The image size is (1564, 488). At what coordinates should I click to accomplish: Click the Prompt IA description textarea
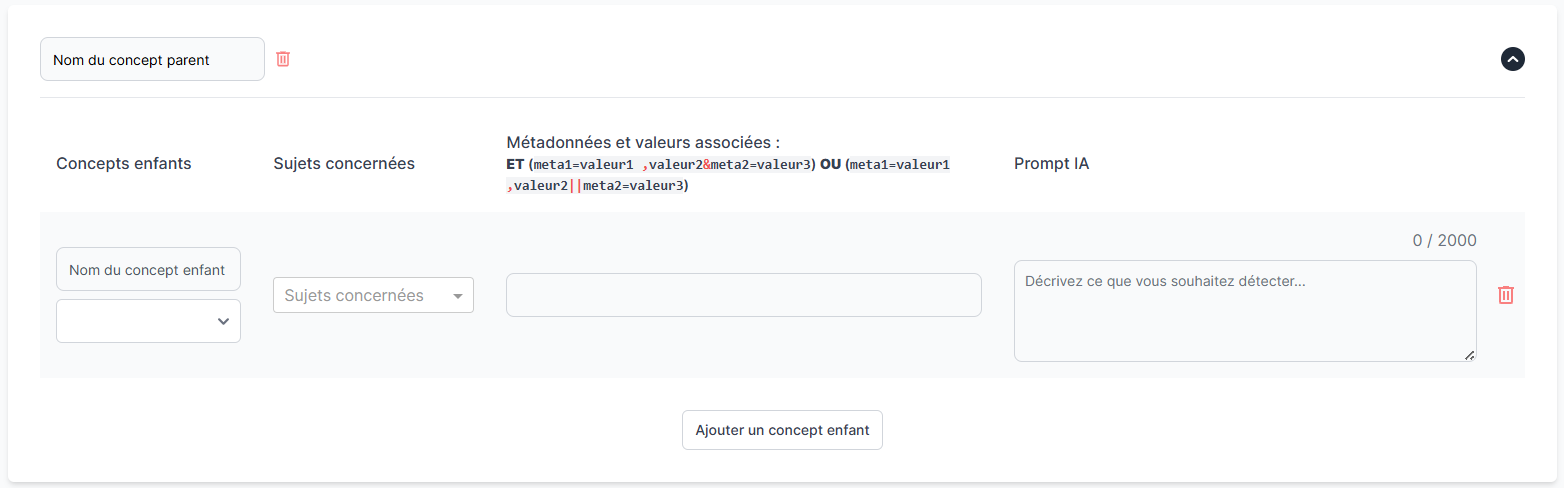pos(1244,311)
